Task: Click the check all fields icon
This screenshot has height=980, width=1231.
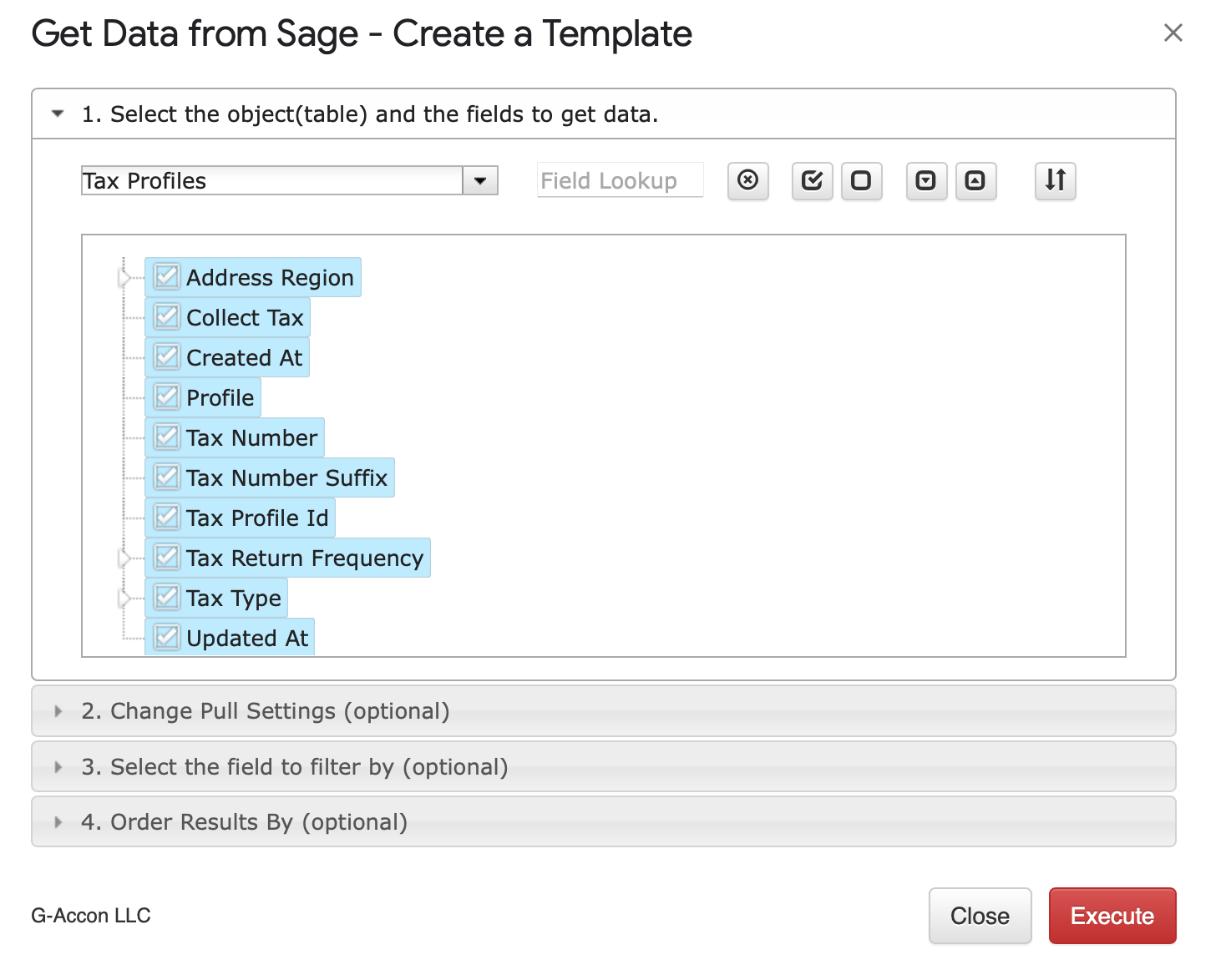Action: [812, 180]
